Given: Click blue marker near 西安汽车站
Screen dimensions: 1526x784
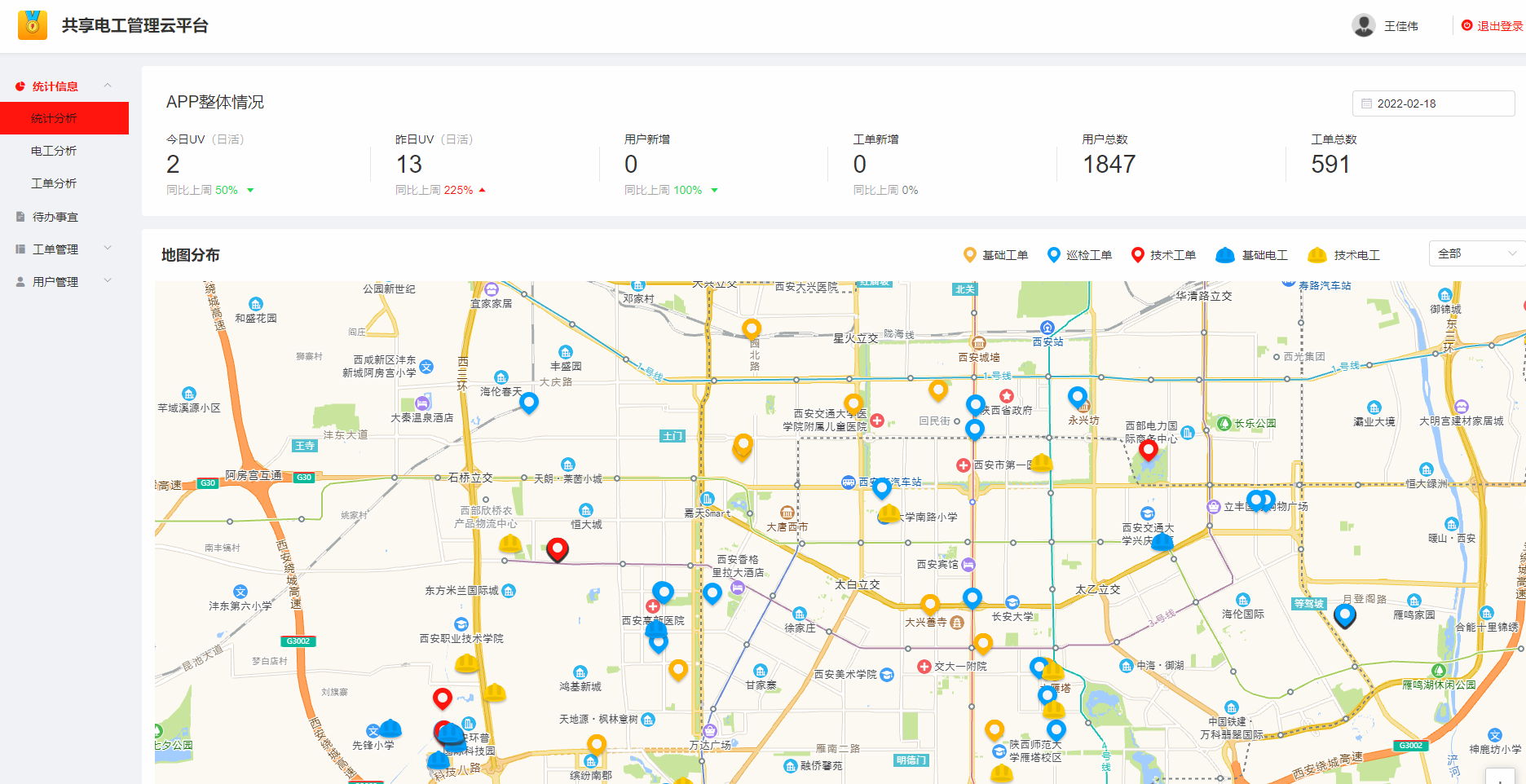Looking at the screenshot, I should click(882, 489).
